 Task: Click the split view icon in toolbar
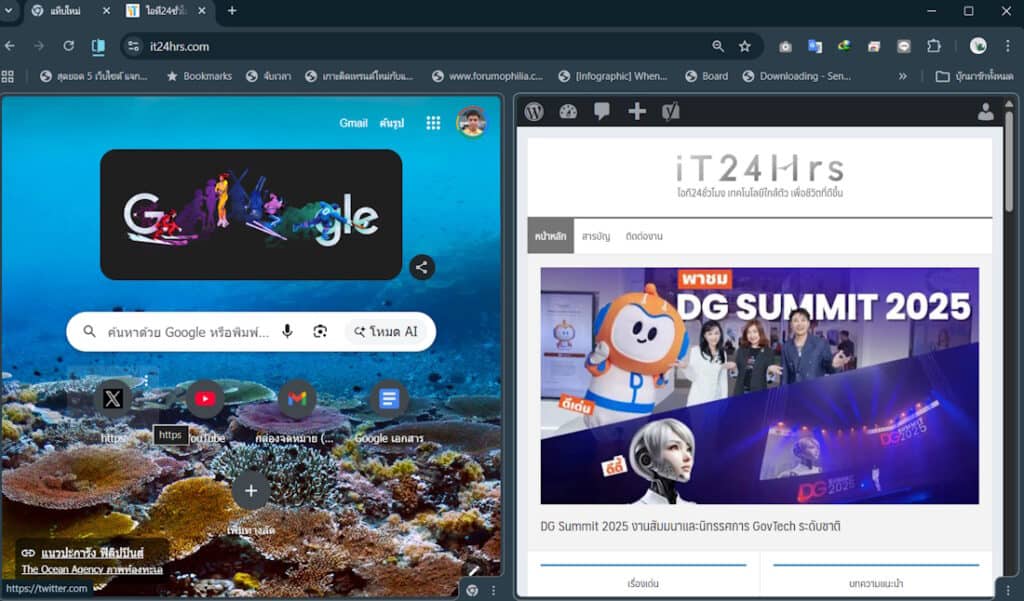pos(98,46)
